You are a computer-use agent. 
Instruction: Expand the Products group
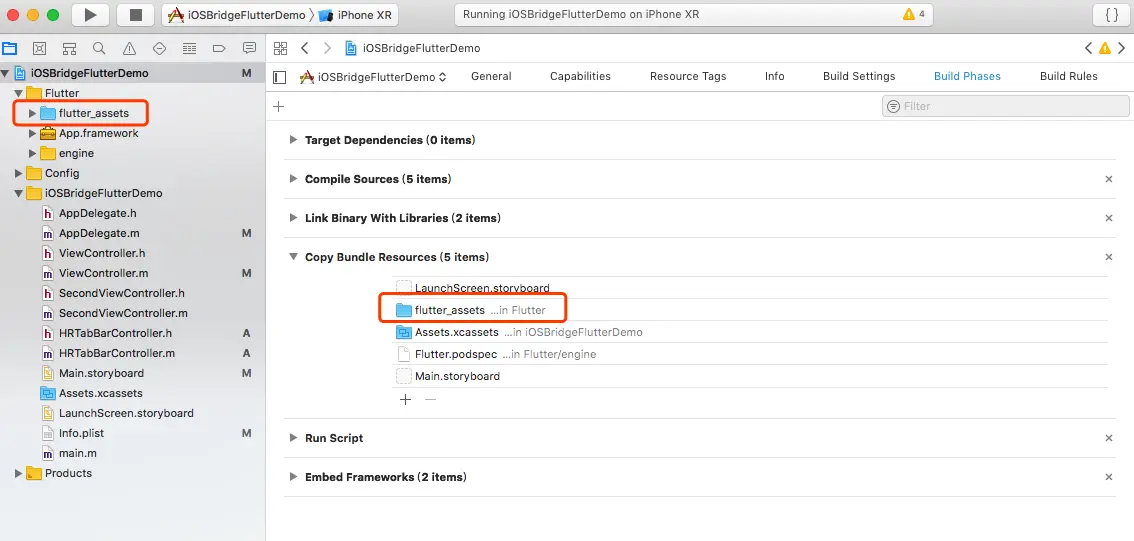(x=19, y=473)
